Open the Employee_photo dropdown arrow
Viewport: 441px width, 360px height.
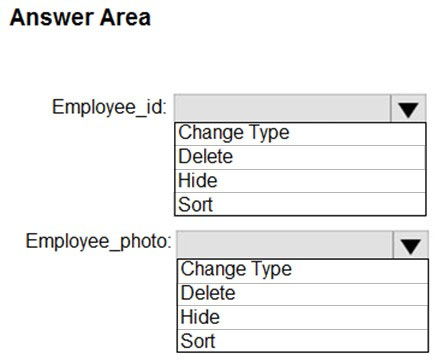[x=410, y=245]
